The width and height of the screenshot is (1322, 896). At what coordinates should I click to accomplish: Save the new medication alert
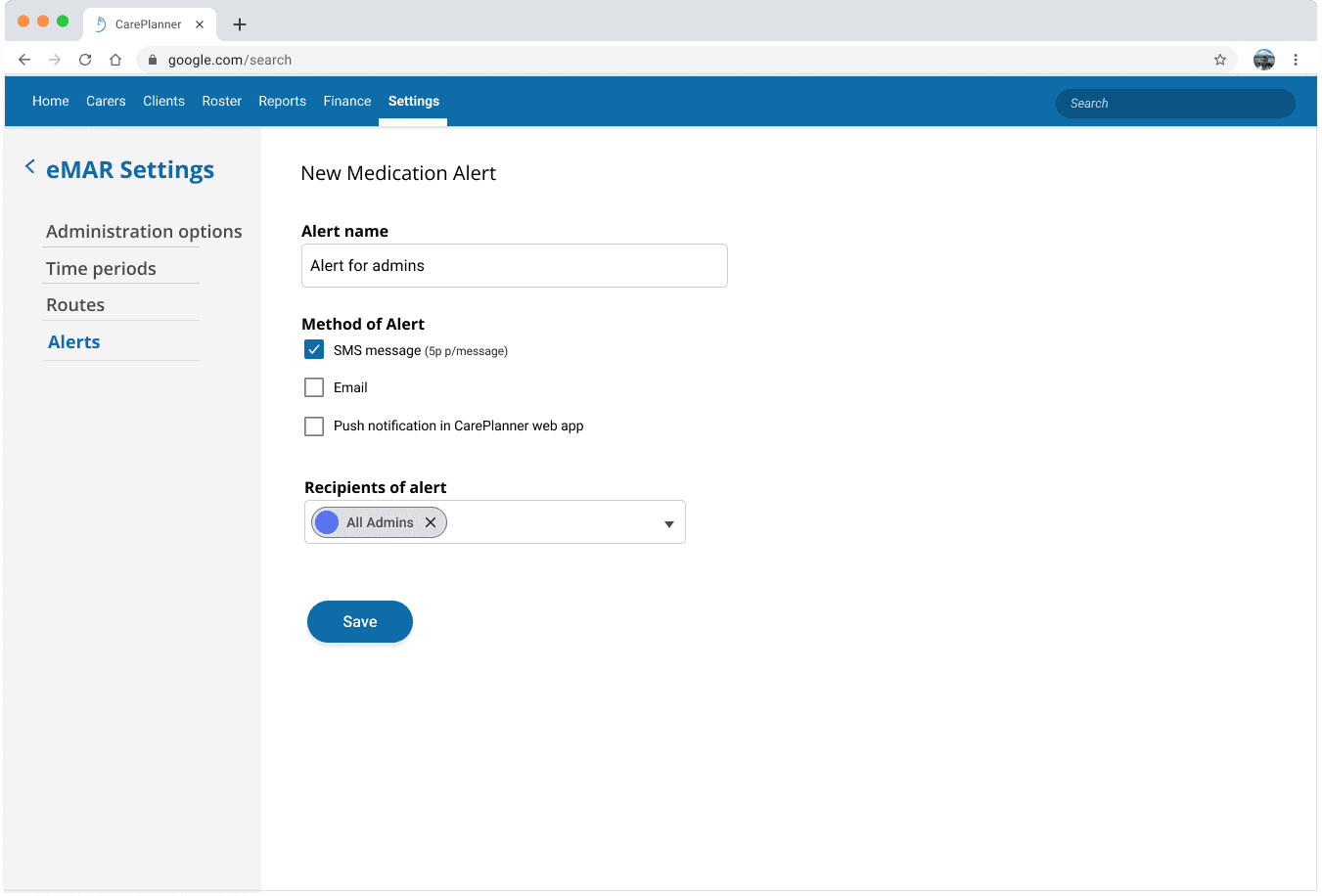tap(360, 622)
